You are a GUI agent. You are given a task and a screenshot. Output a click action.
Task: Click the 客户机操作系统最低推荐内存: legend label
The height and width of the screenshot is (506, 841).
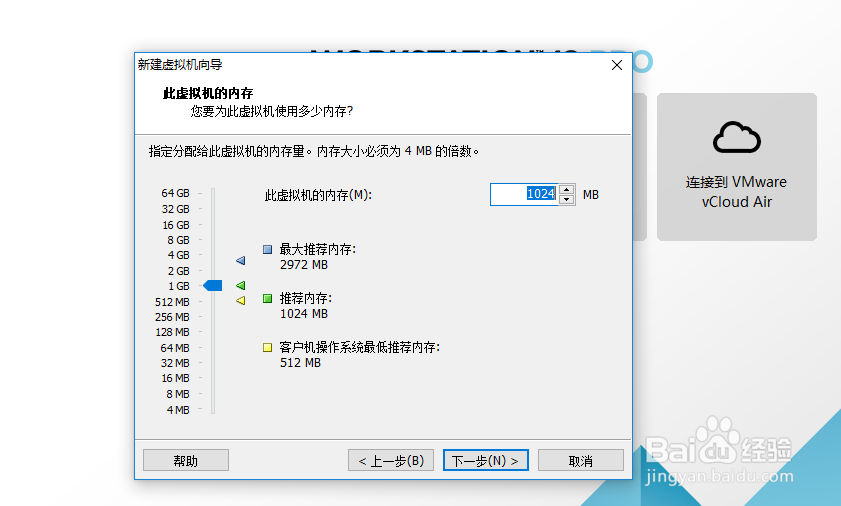pyautogui.click(x=359, y=348)
